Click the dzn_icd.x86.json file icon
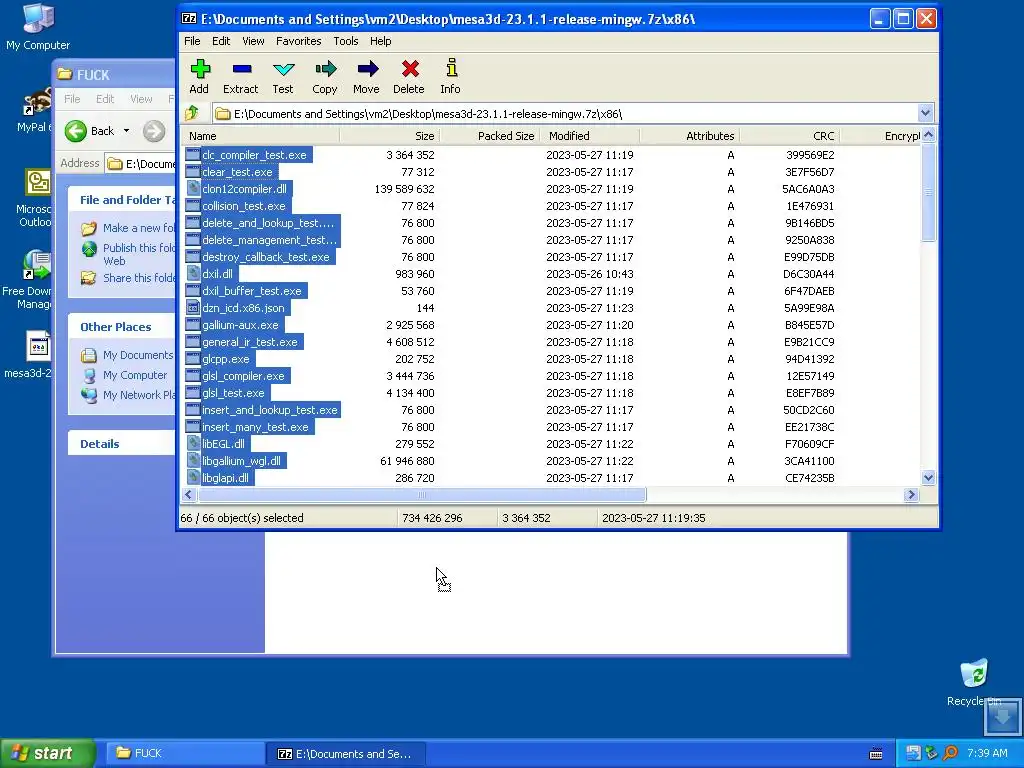Viewport: 1024px width, 768px height. click(x=193, y=308)
